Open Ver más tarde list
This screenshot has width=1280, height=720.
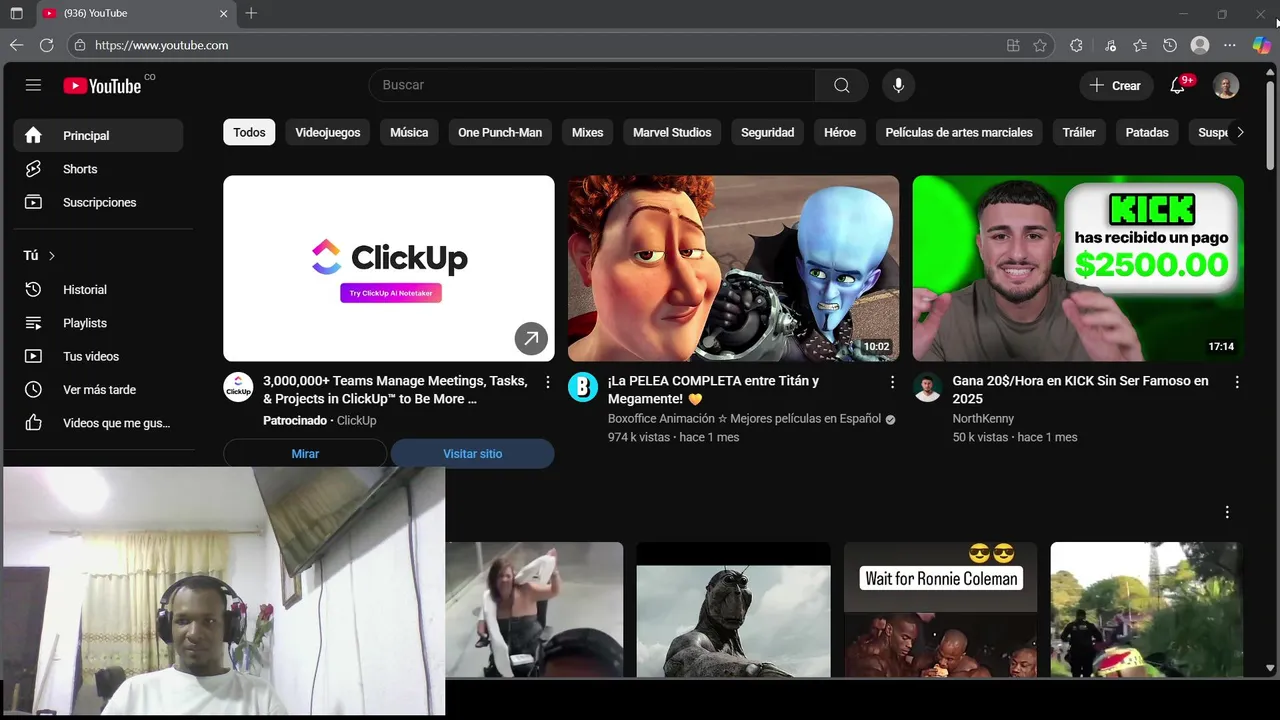pos(98,389)
